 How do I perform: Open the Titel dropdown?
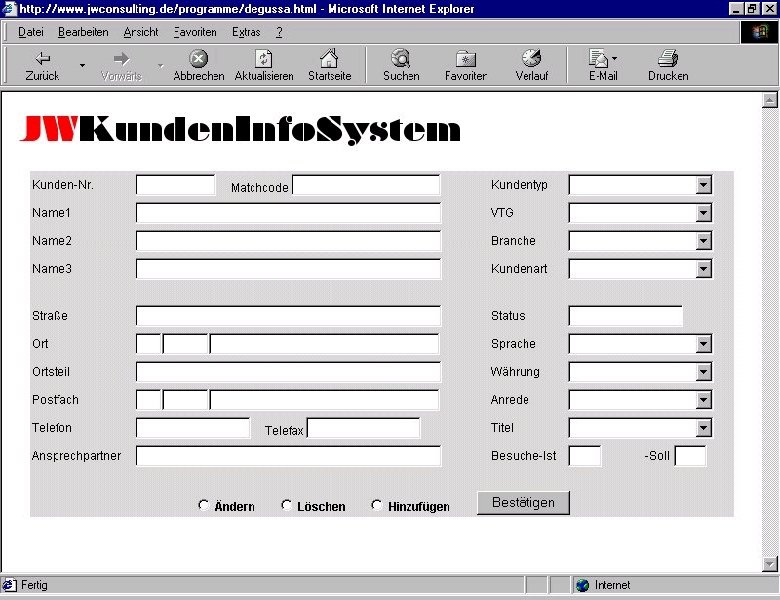[703, 428]
